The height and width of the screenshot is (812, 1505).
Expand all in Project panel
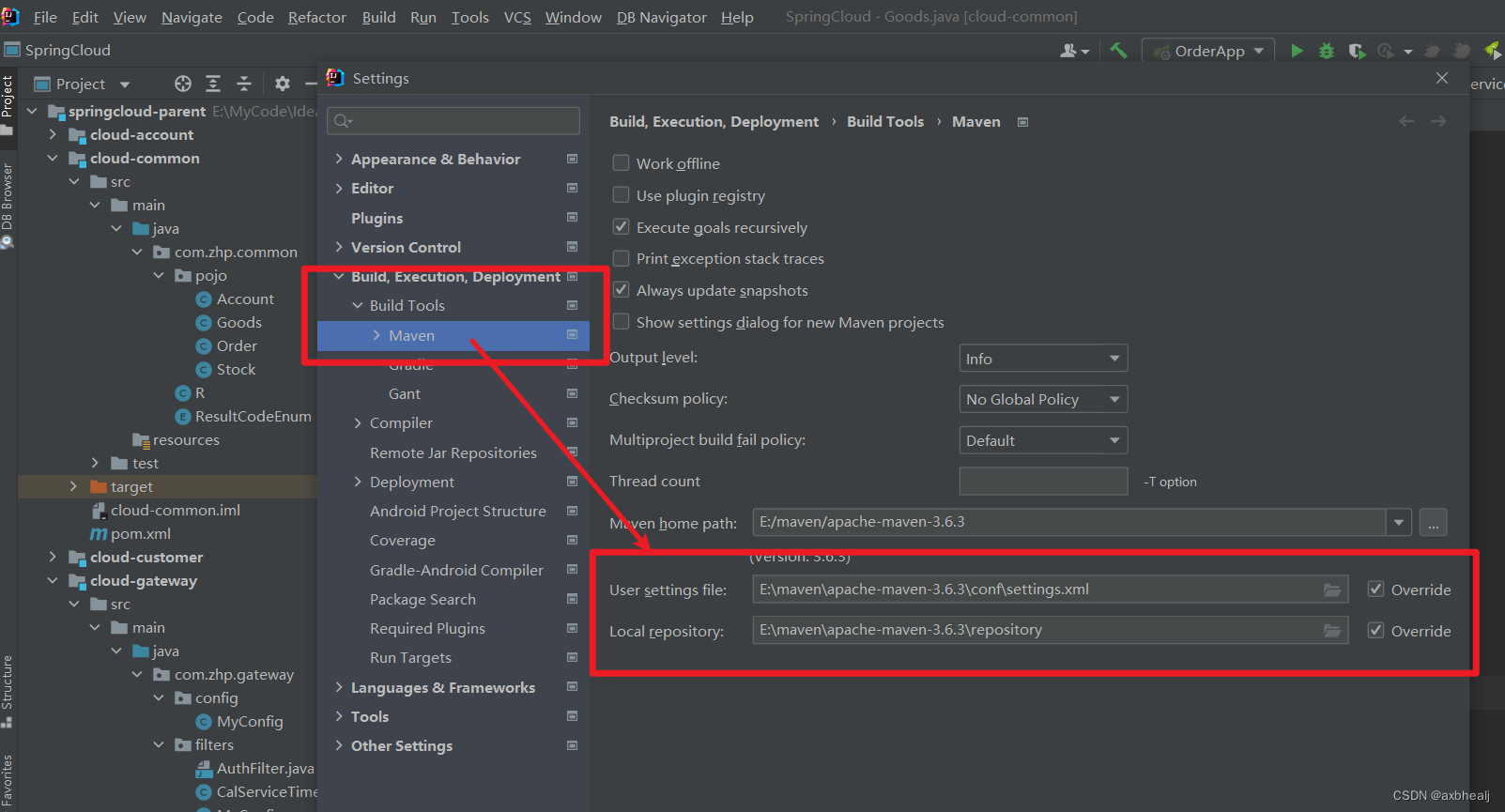(213, 84)
